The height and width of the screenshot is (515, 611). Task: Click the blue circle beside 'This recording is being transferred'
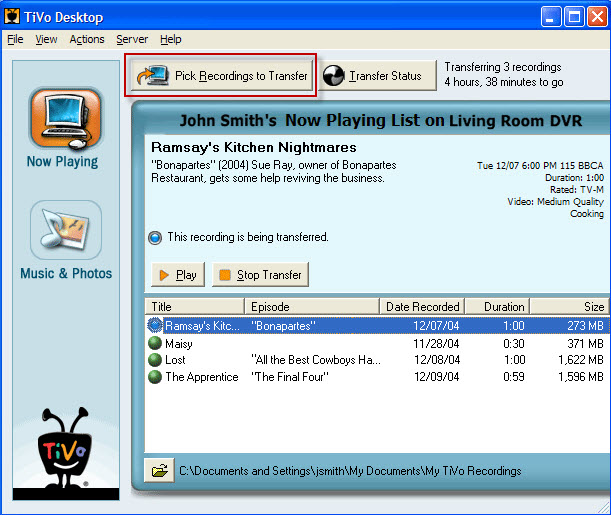[x=155, y=237]
